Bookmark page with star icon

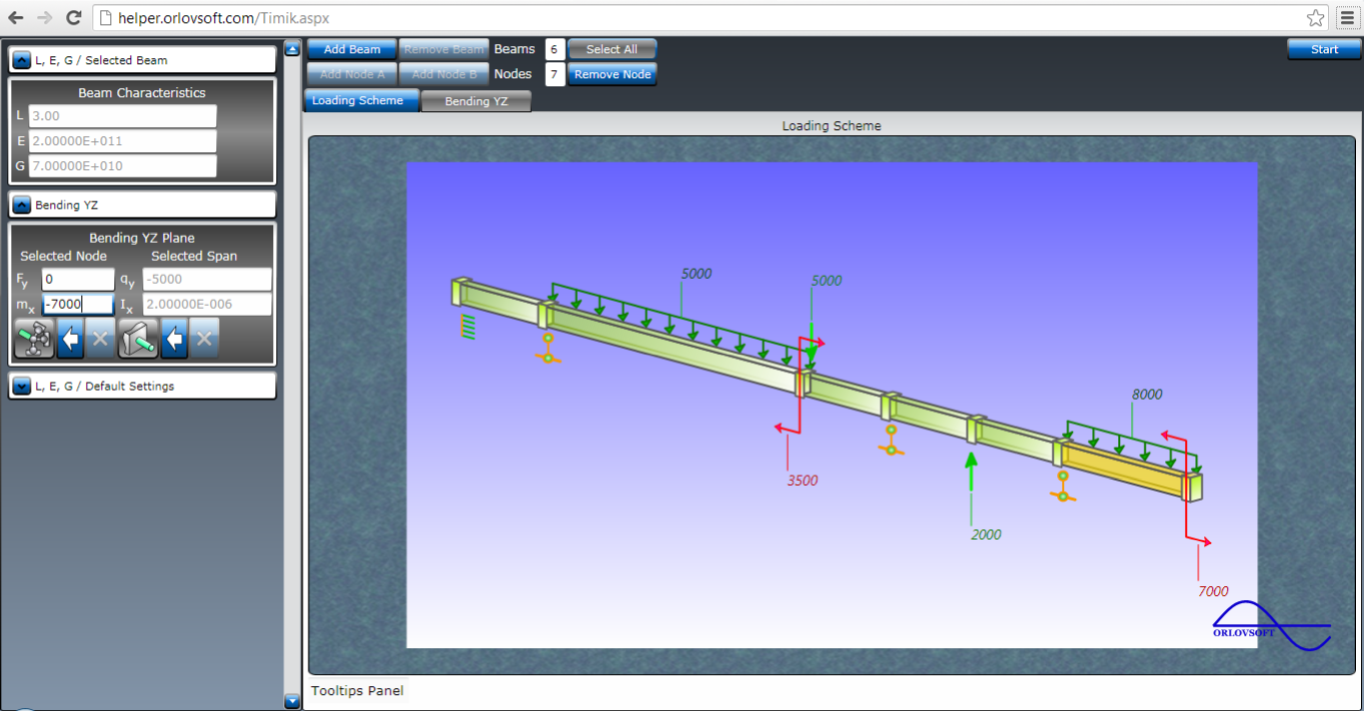[x=1316, y=18]
